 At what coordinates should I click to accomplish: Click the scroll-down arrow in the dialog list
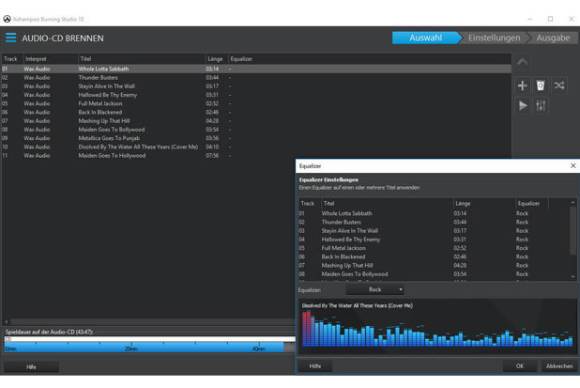pyautogui.click(x=573, y=276)
